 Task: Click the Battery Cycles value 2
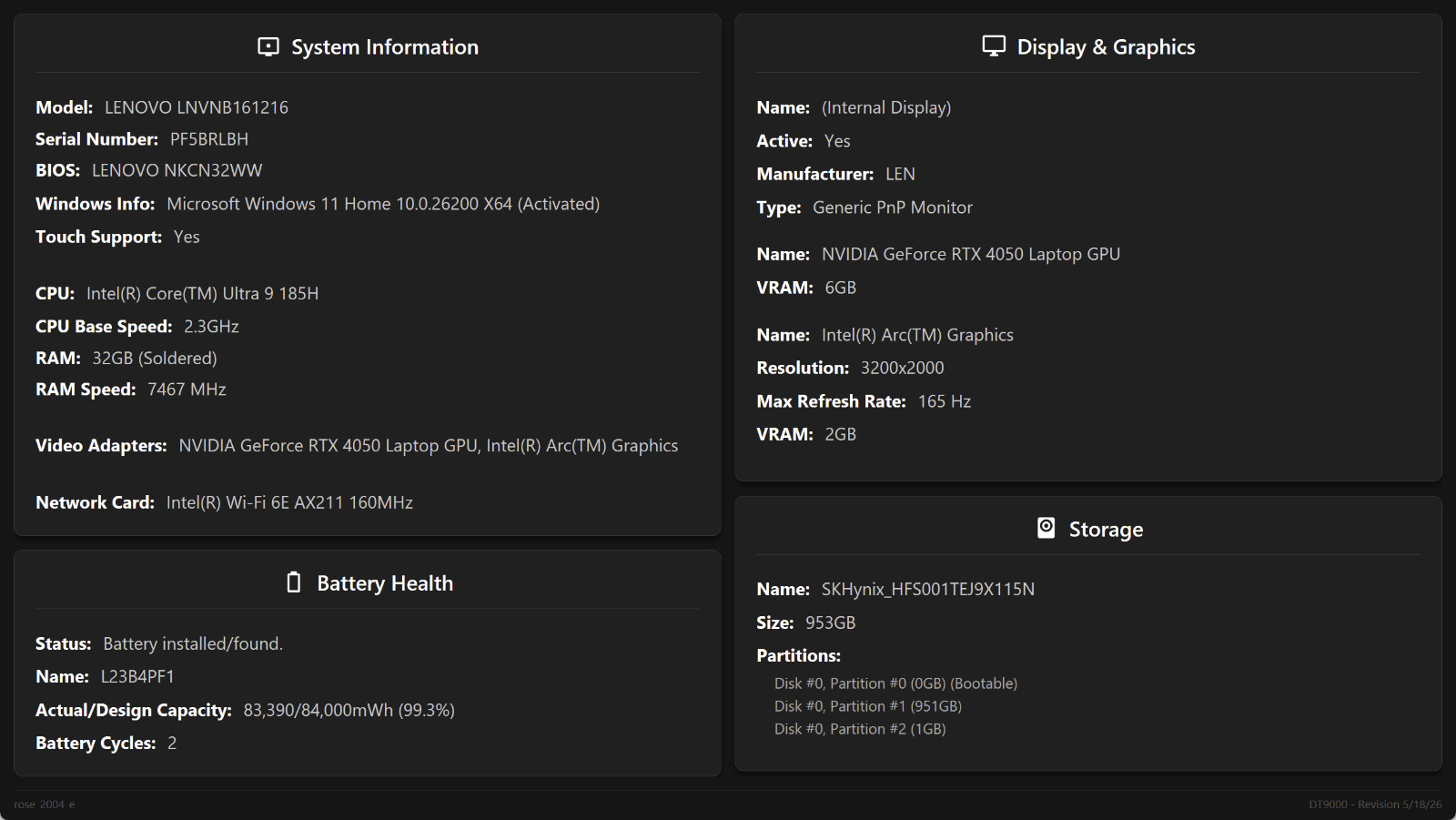click(x=172, y=744)
